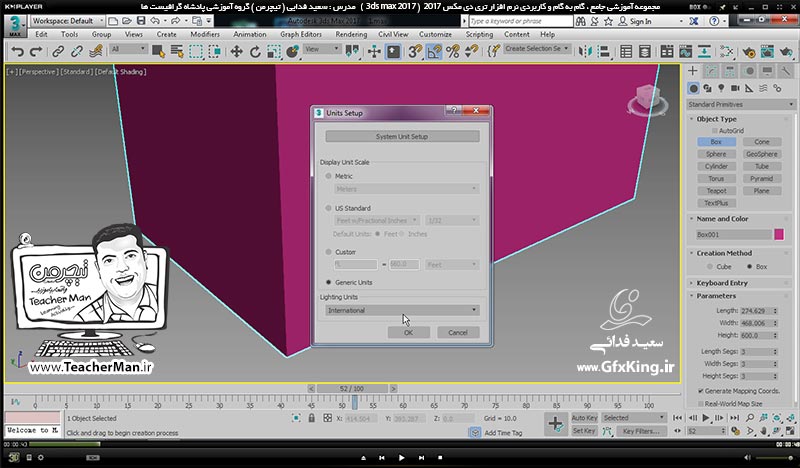Click the KMPlayer volume slider
The height and width of the screenshot is (468, 800).
click(776, 458)
